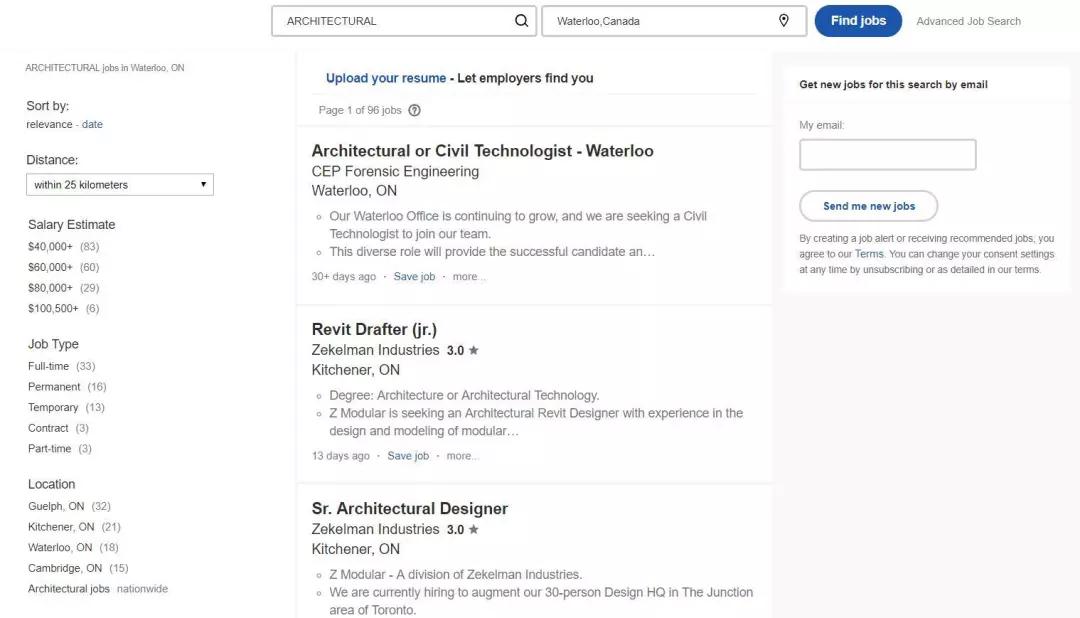Sort results by date
Image resolution: width=1080 pixels, height=618 pixels.
(92, 125)
